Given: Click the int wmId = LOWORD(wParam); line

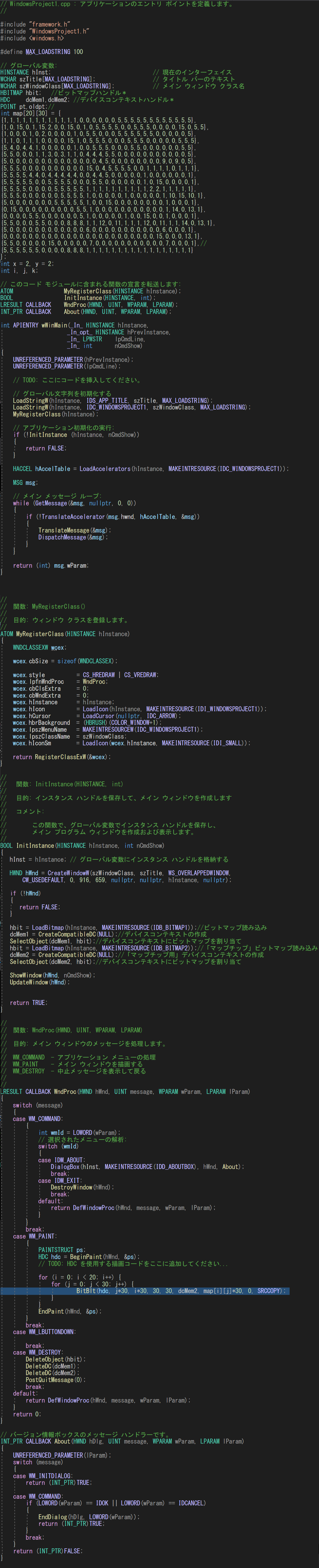Looking at the screenshot, I should coord(80,1133).
